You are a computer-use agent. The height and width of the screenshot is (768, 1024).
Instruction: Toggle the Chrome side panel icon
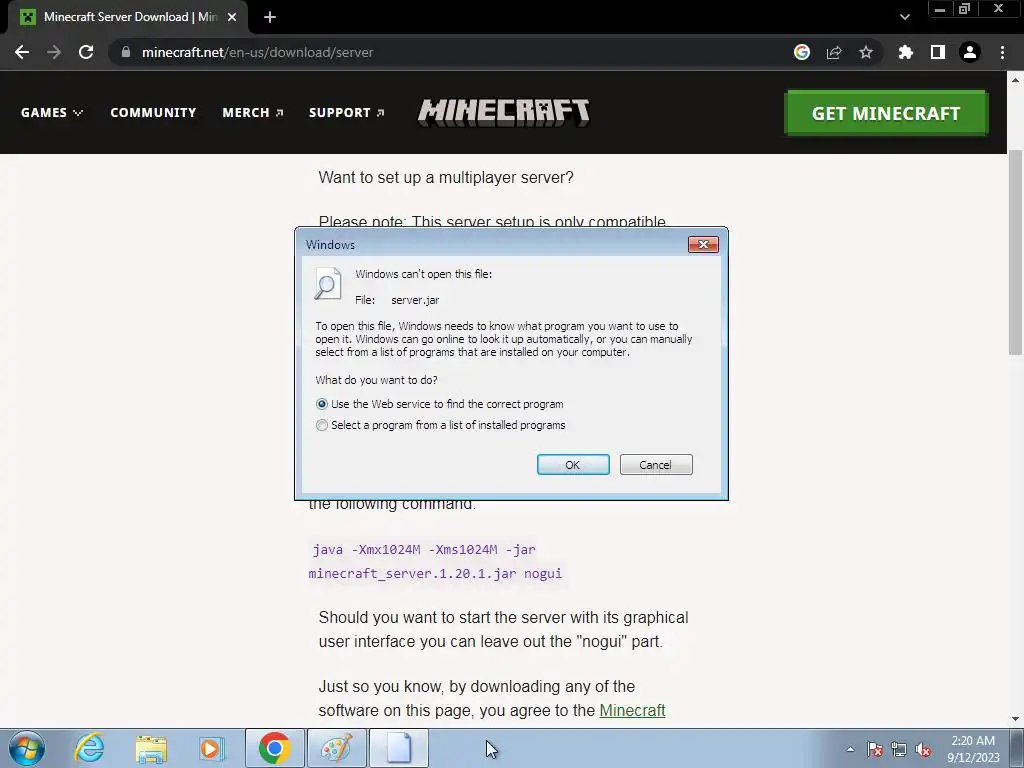(x=938, y=52)
